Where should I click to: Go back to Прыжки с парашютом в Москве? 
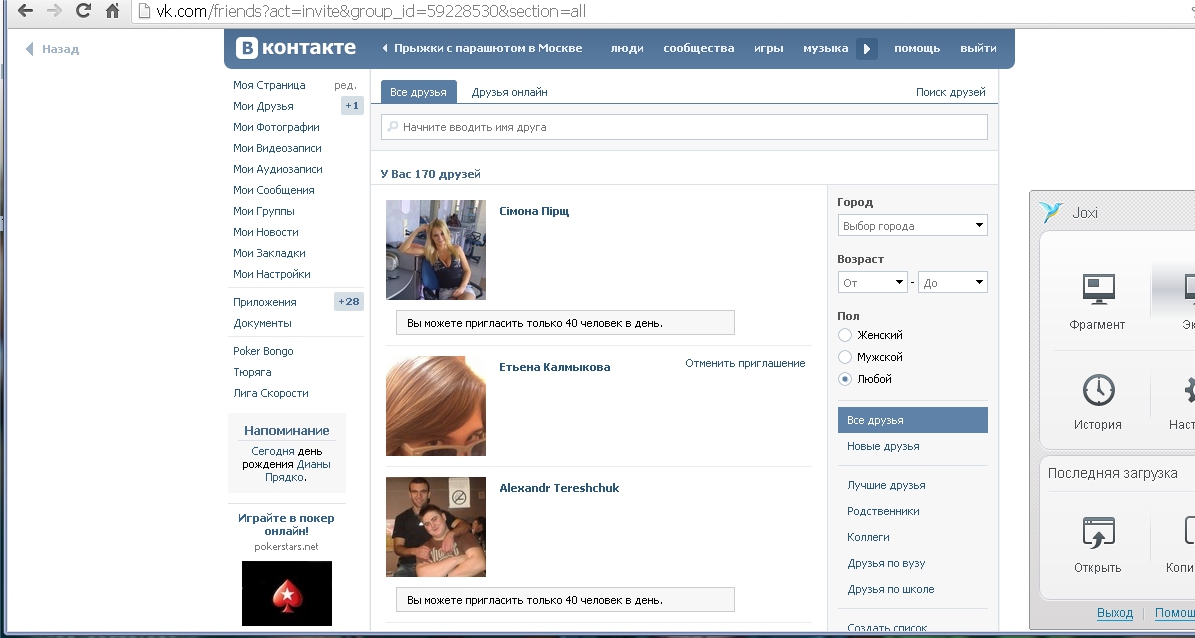(x=482, y=48)
